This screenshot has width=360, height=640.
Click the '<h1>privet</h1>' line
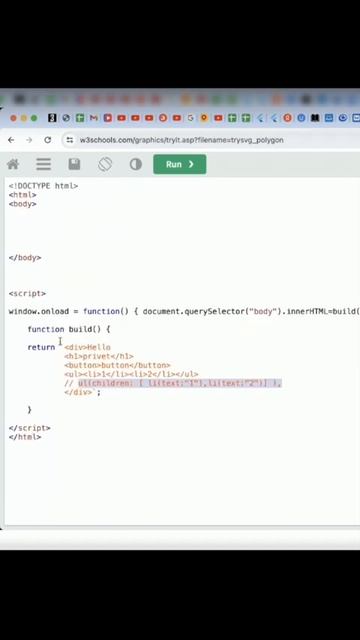pos(99,356)
